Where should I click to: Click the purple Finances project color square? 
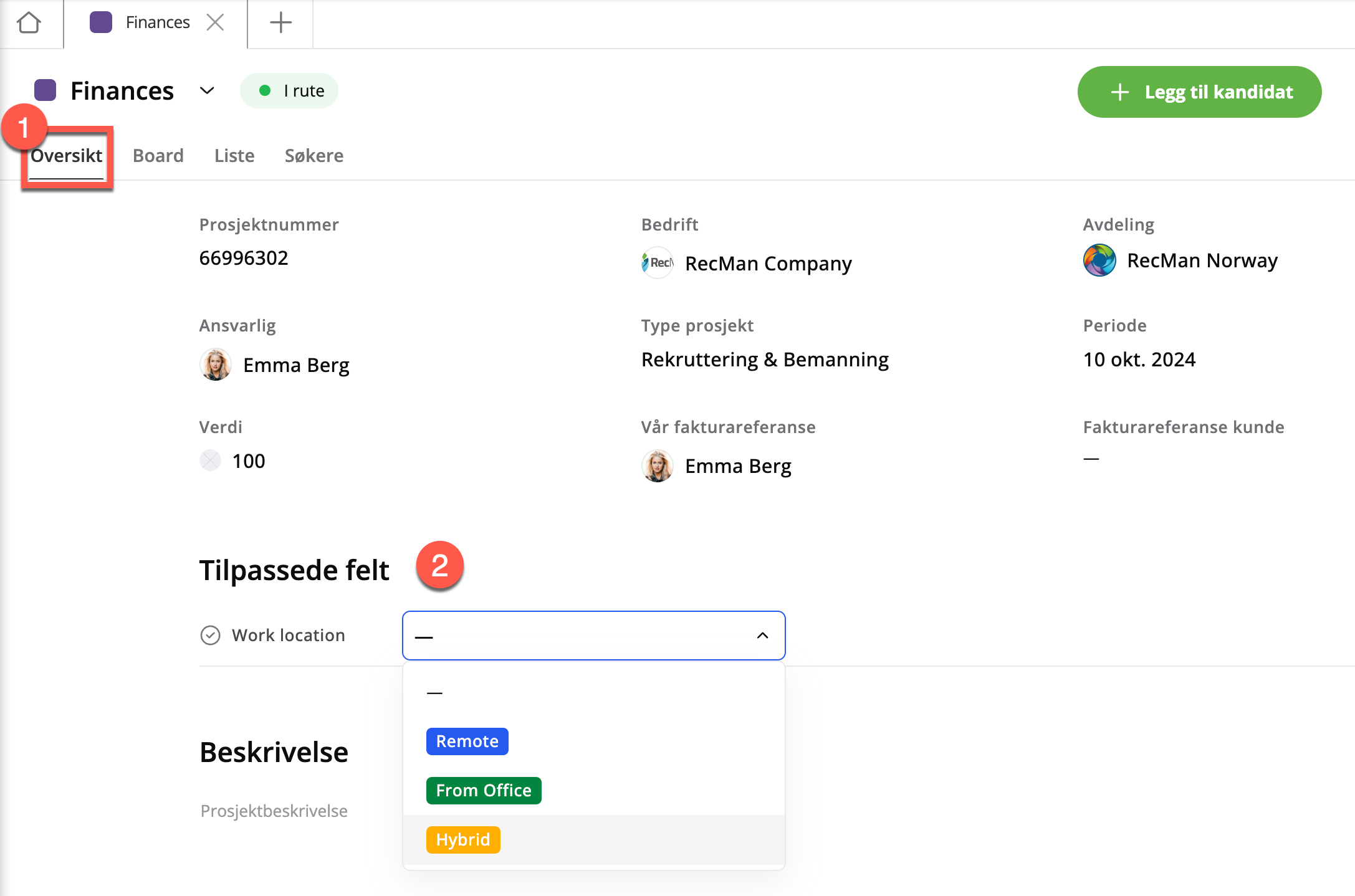45,91
